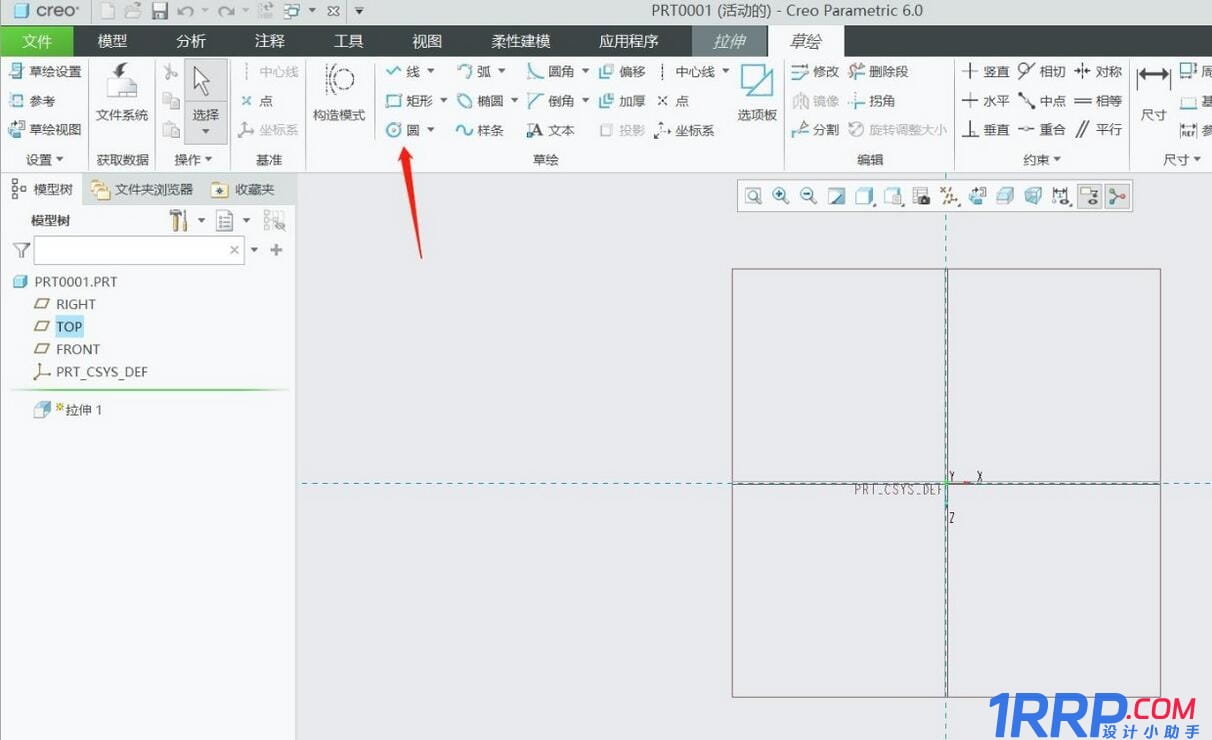The image size is (1212, 740).
Task: Open the model tree settings dropdown arrow
Action: tap(201, 221)
